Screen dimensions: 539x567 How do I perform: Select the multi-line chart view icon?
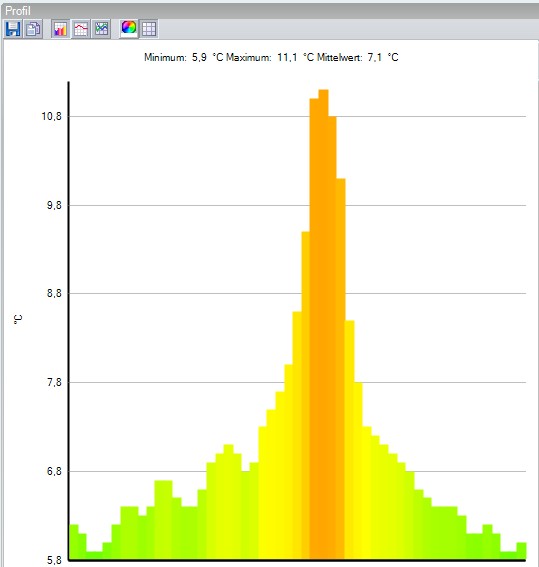(102, 29)
